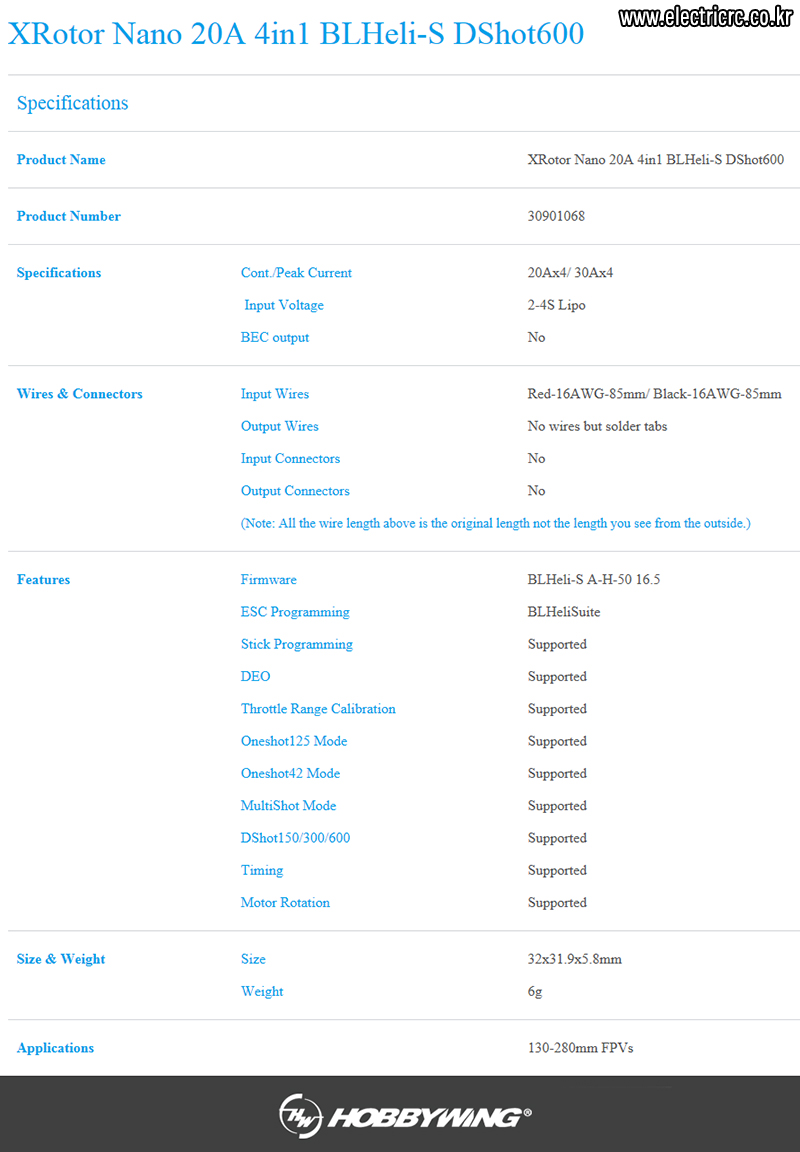The height and width of the screenshot is (1152, 800).
Task: Click the ESC Programming label
Action: click(295, 612)
